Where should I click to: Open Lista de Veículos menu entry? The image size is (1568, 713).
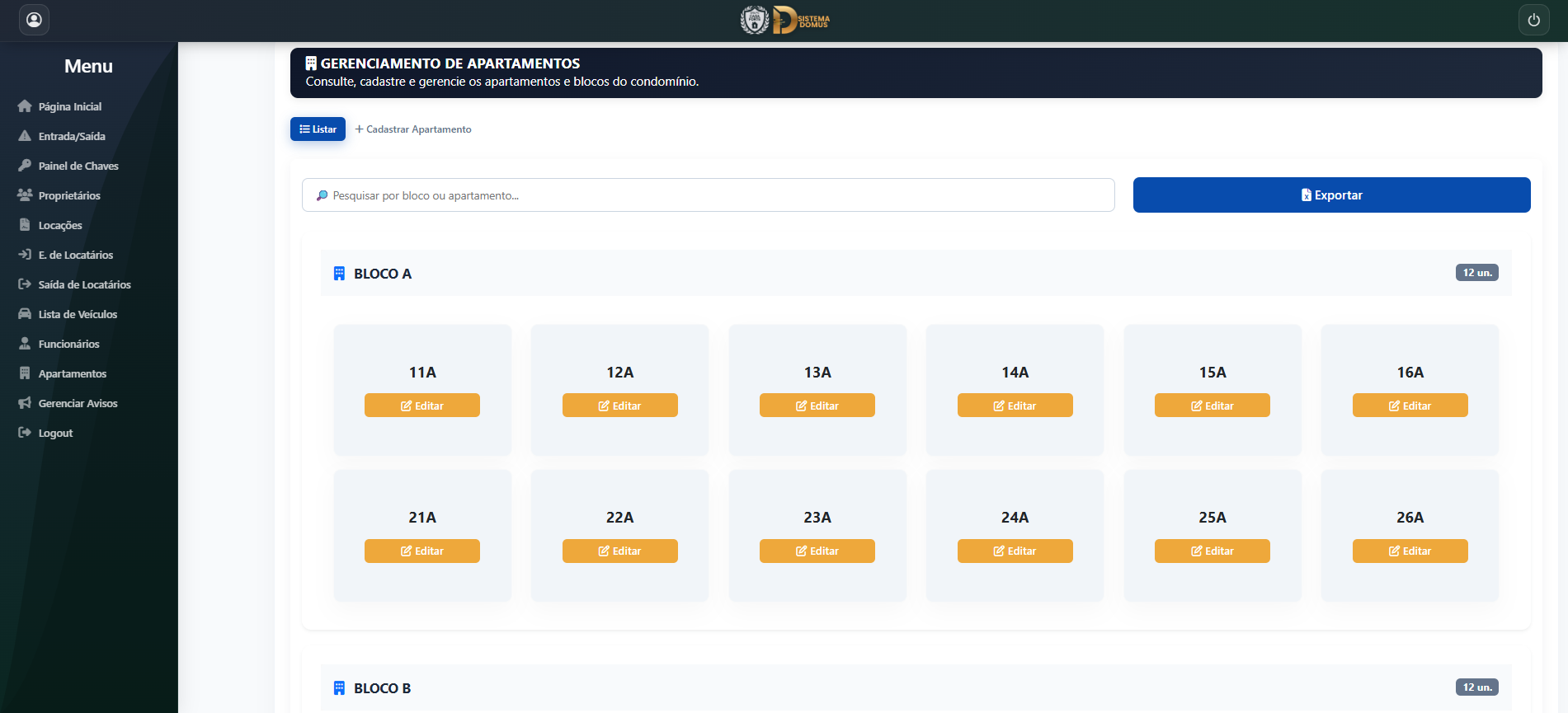pyautogui.click(x=78, y=314)
